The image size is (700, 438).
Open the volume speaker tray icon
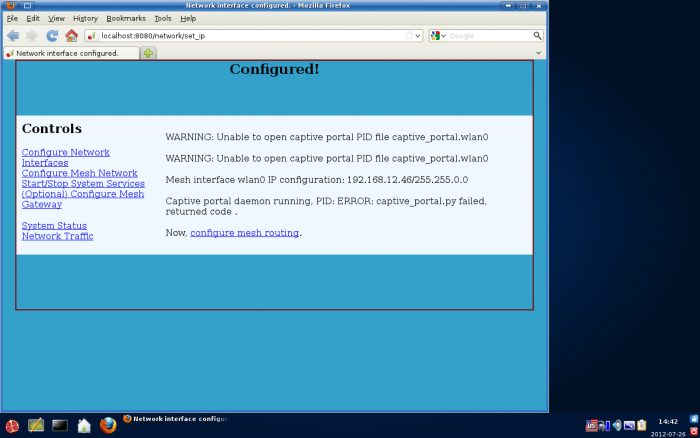pos(617,425)
